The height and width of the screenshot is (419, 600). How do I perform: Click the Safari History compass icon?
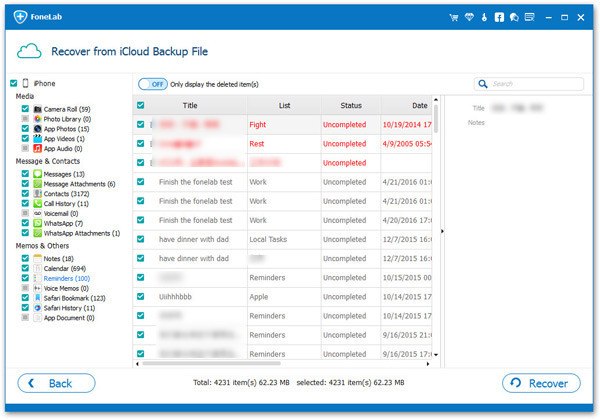pos(38,308)
